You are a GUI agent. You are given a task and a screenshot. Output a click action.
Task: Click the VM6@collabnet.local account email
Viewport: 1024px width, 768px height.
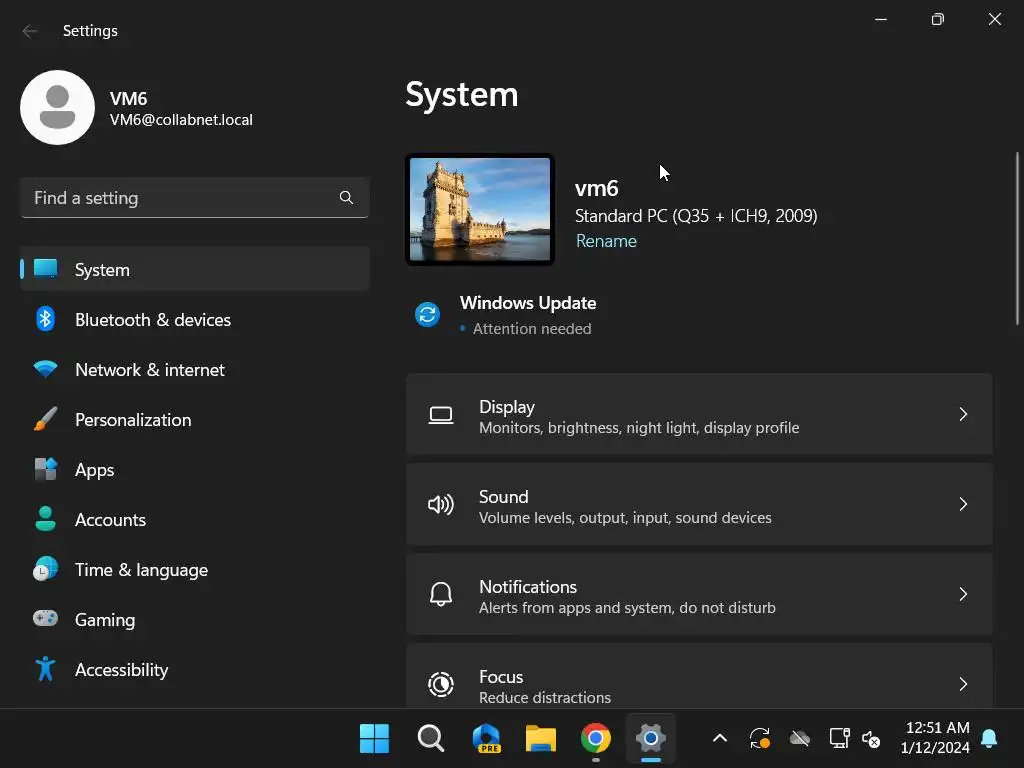(x=181, y=120)
